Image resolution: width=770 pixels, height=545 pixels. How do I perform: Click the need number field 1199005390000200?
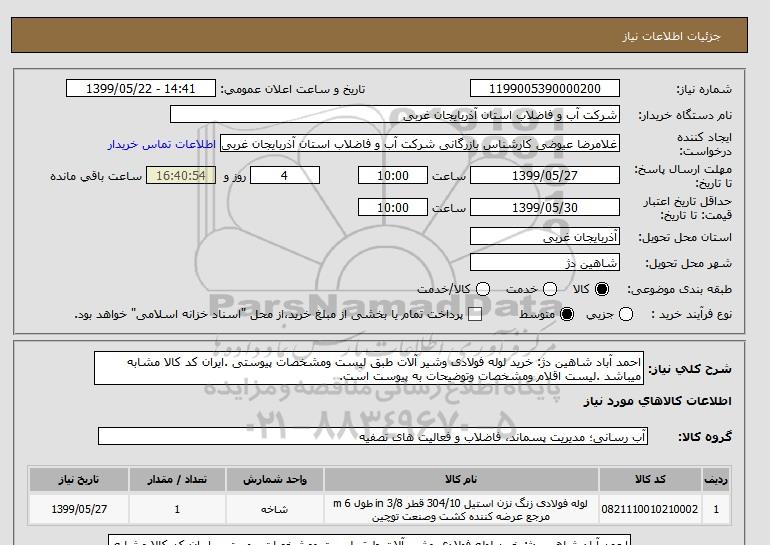[545, 88]
